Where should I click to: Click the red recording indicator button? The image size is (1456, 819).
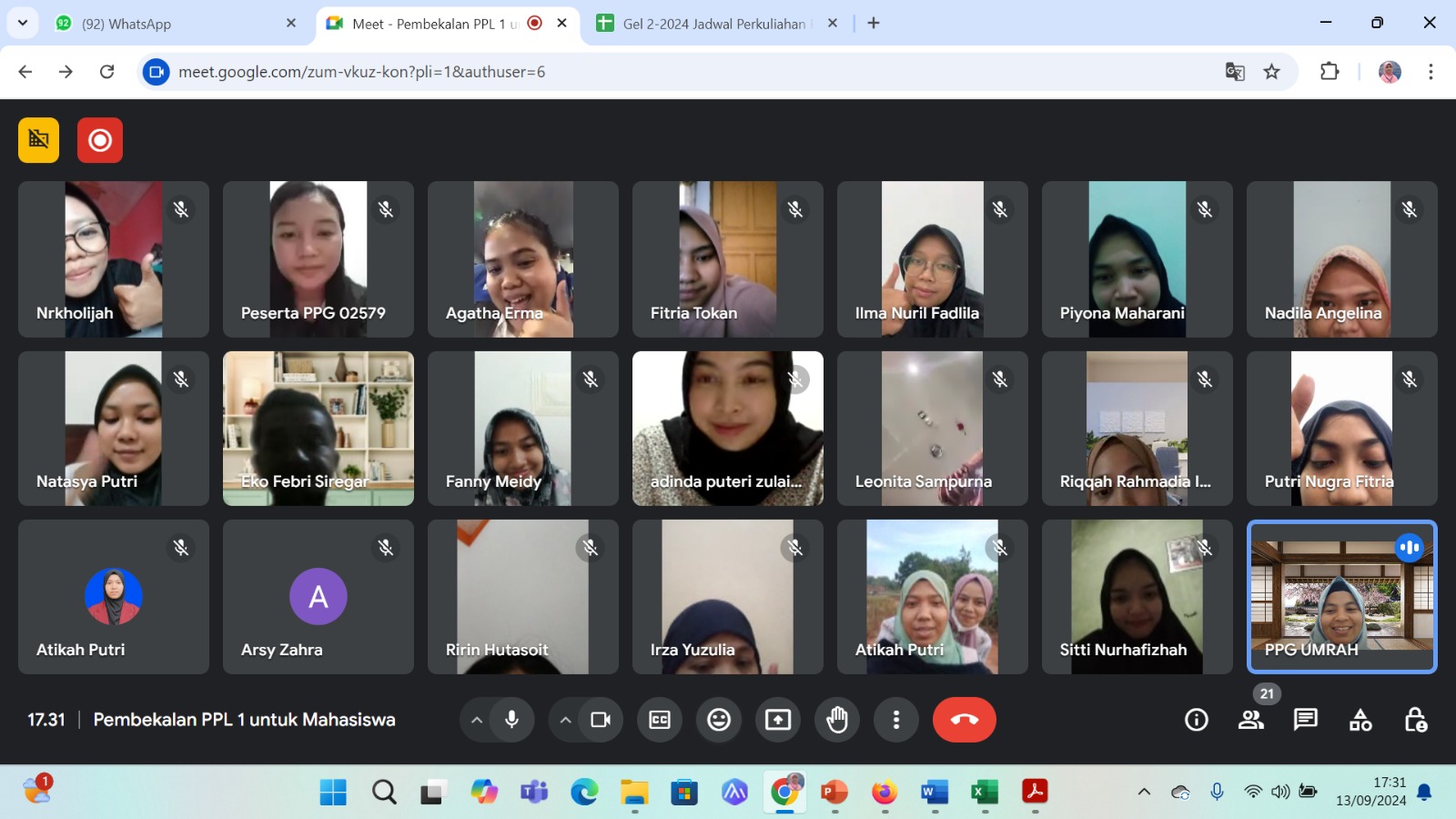pyautogui.click(x=100, y=140)
